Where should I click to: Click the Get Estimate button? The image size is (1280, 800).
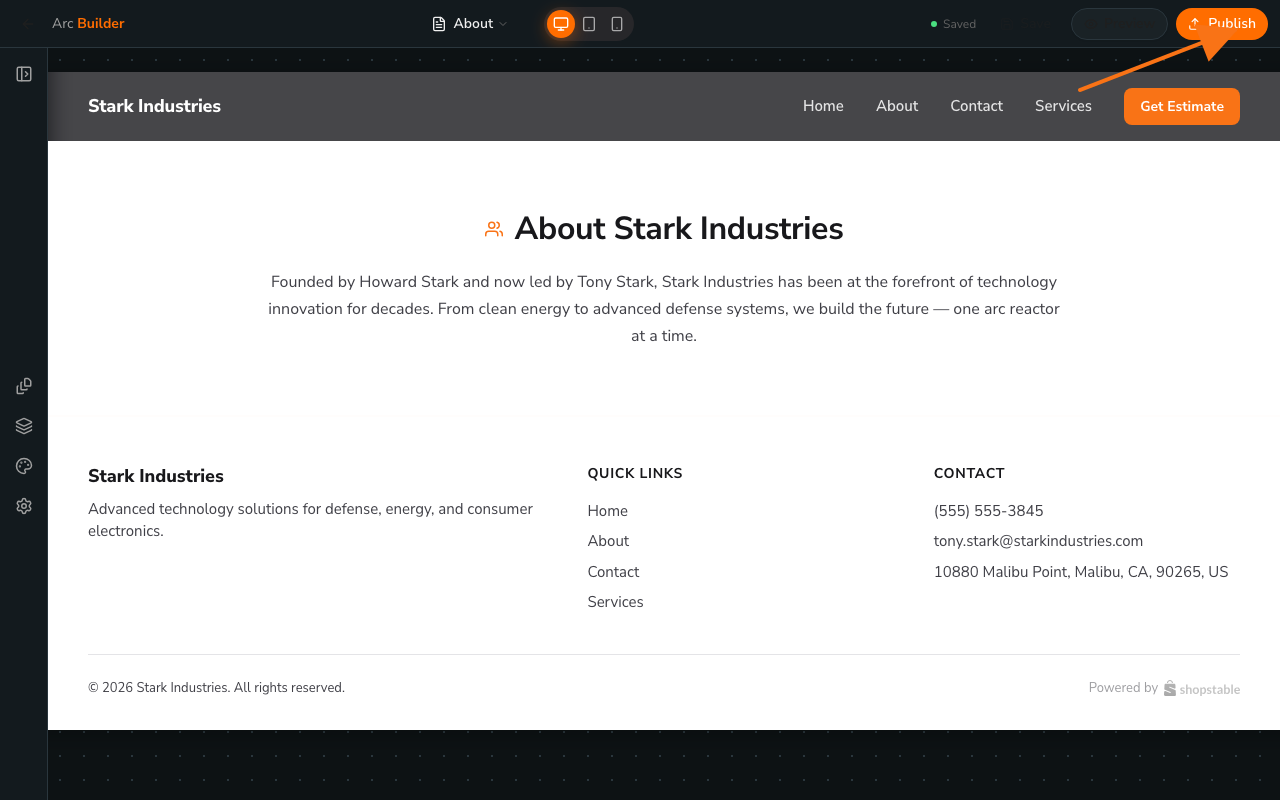(1182, 106)
